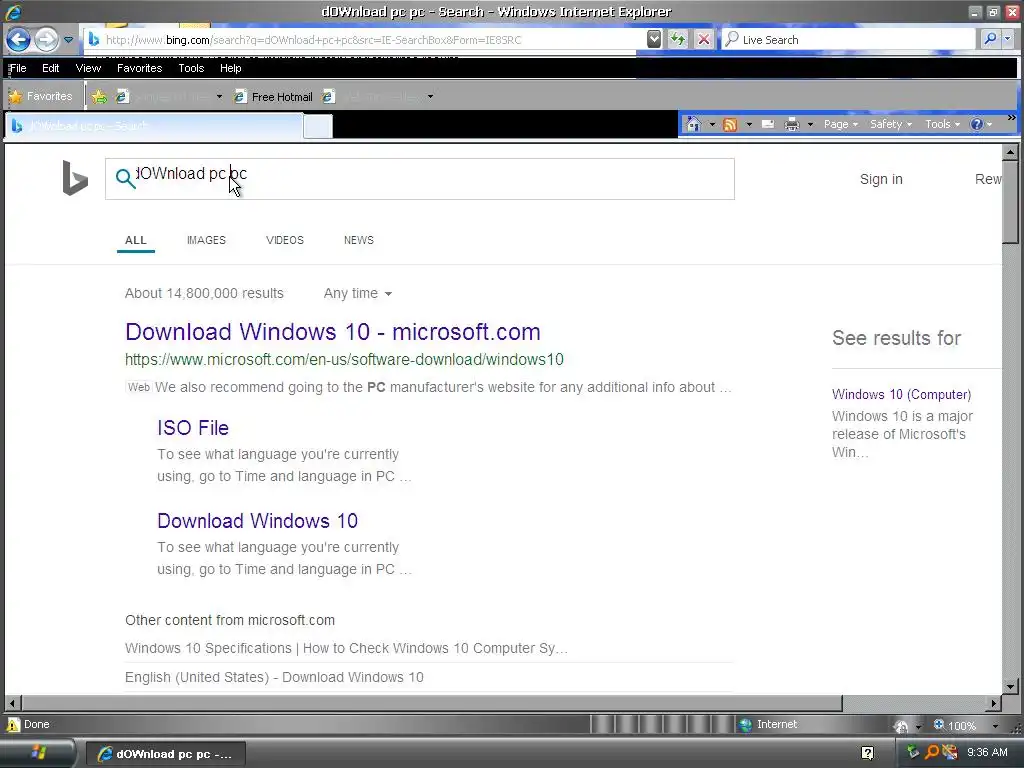
Task: Open the Download Windows 10 sublink
Action: click(x=257, y=520)
